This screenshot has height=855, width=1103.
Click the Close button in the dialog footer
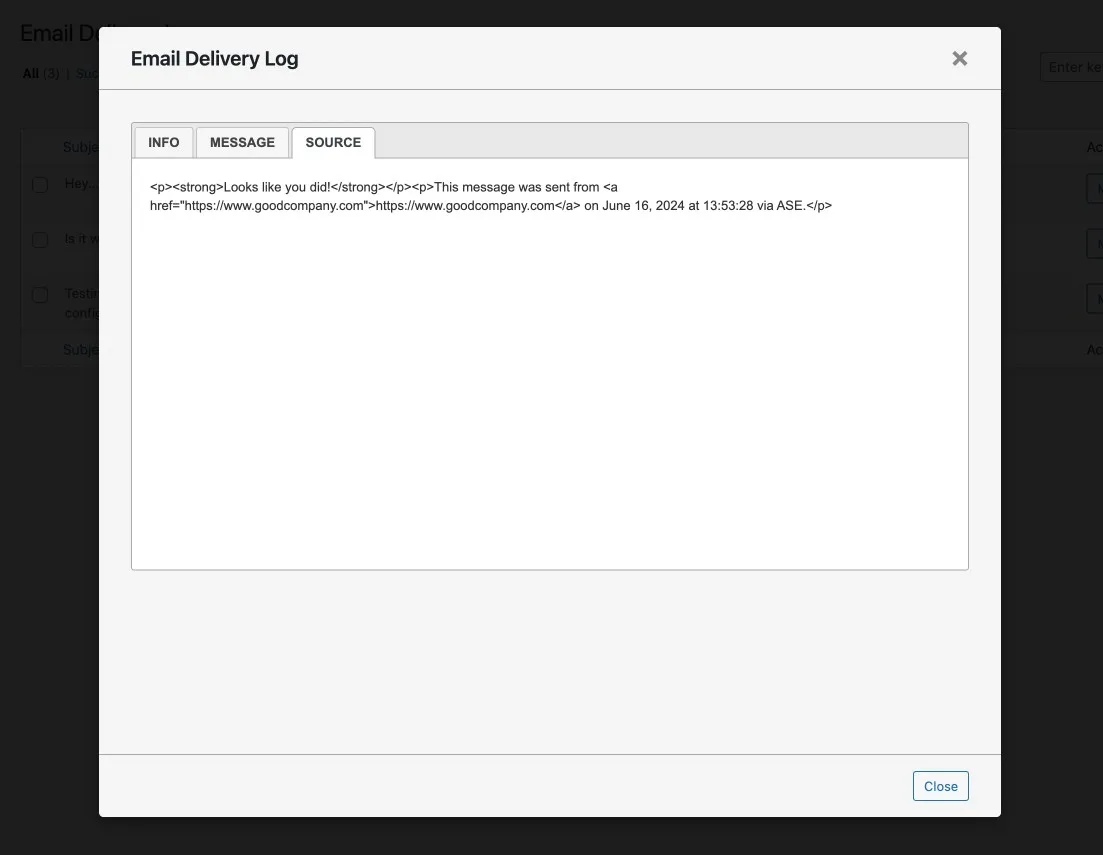pos(941,786)
